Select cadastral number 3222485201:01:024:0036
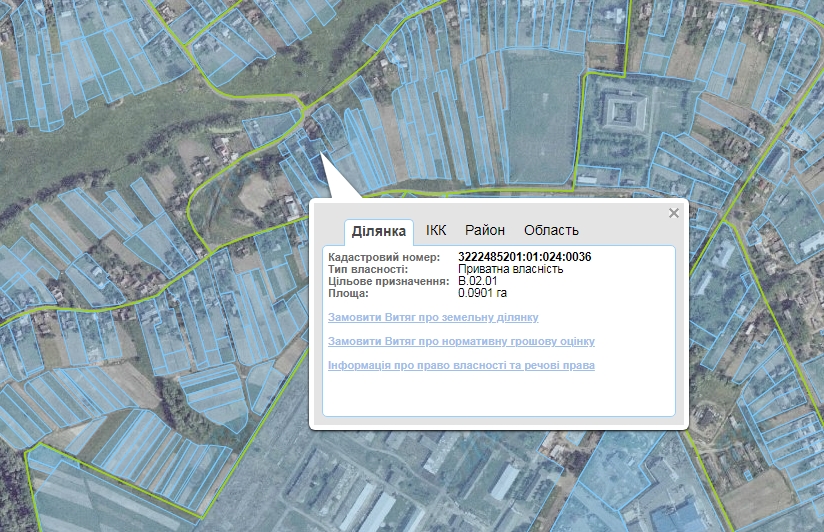 (524, 257)
